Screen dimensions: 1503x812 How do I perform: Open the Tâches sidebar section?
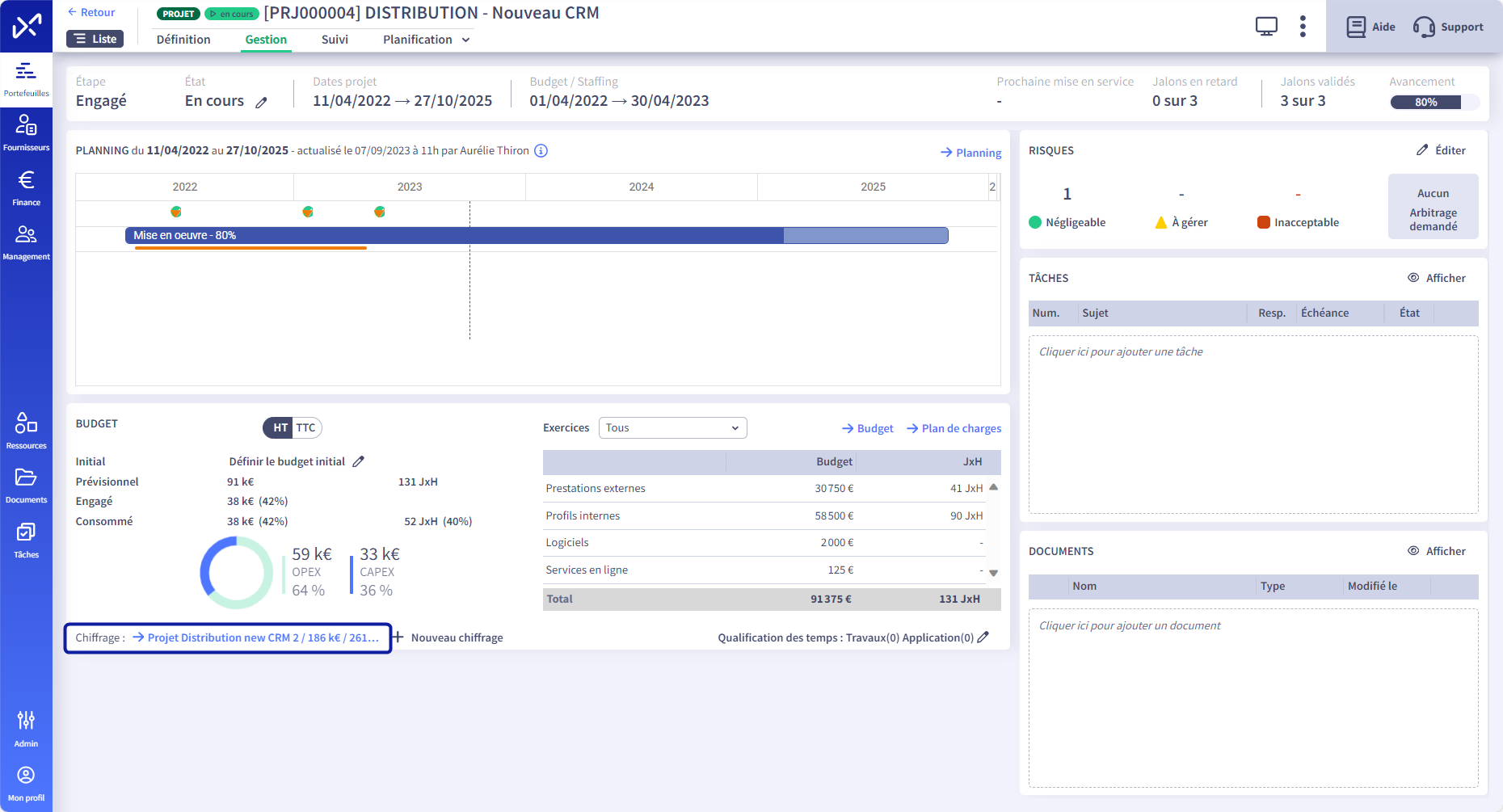click(x=26, y=541)
